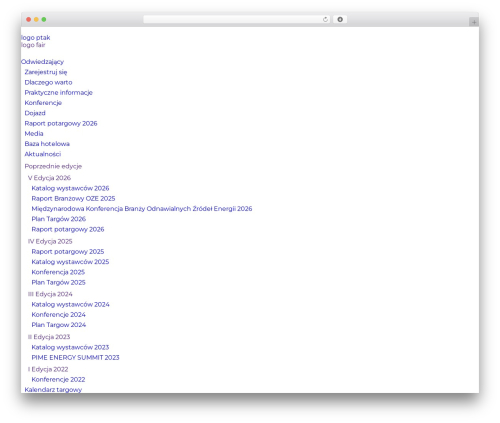This screenshot has width=500, height=423.
Task: Open PIME ENERGY SUMMIT 2023
Action: 75,358
